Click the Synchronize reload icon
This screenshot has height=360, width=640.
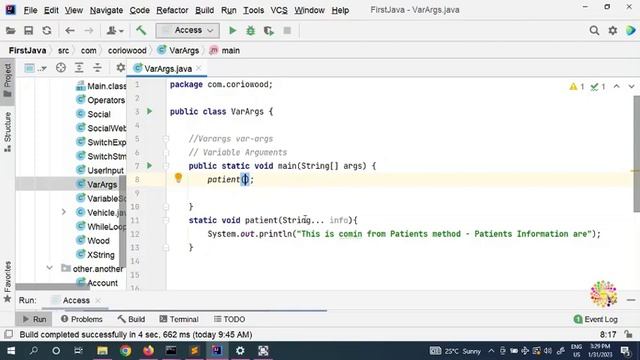point(47,31)
